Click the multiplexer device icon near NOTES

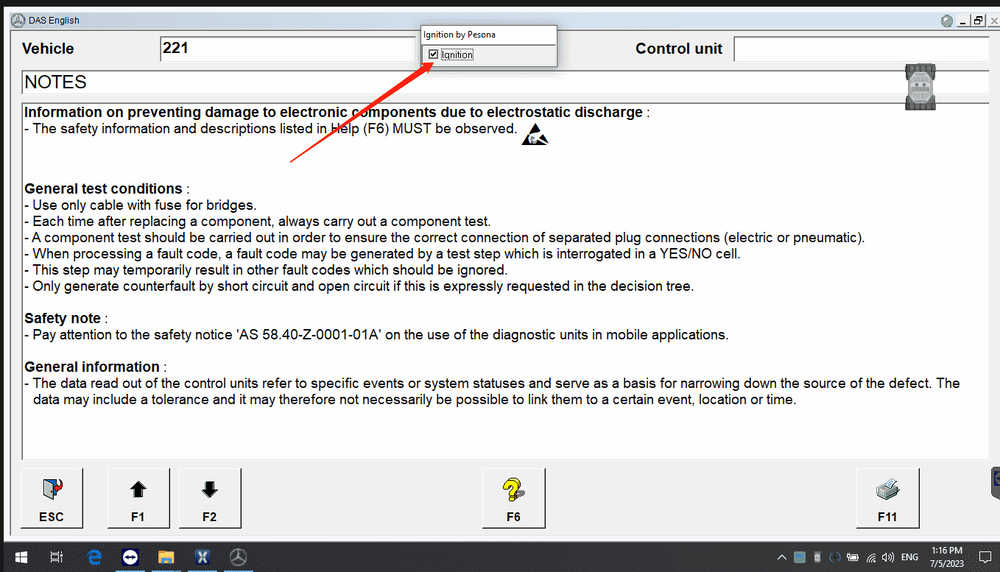click(920, 87)
